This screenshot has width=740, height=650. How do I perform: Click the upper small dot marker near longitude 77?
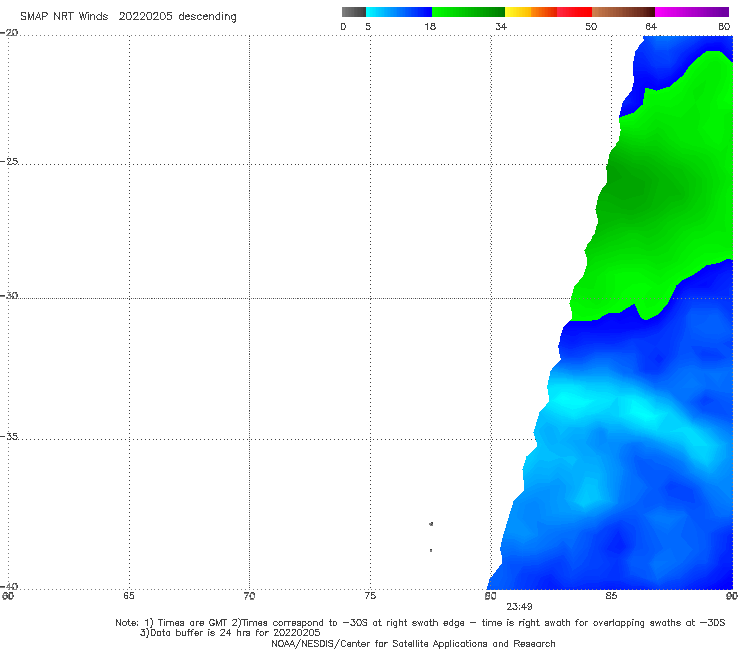coord(431,523)
